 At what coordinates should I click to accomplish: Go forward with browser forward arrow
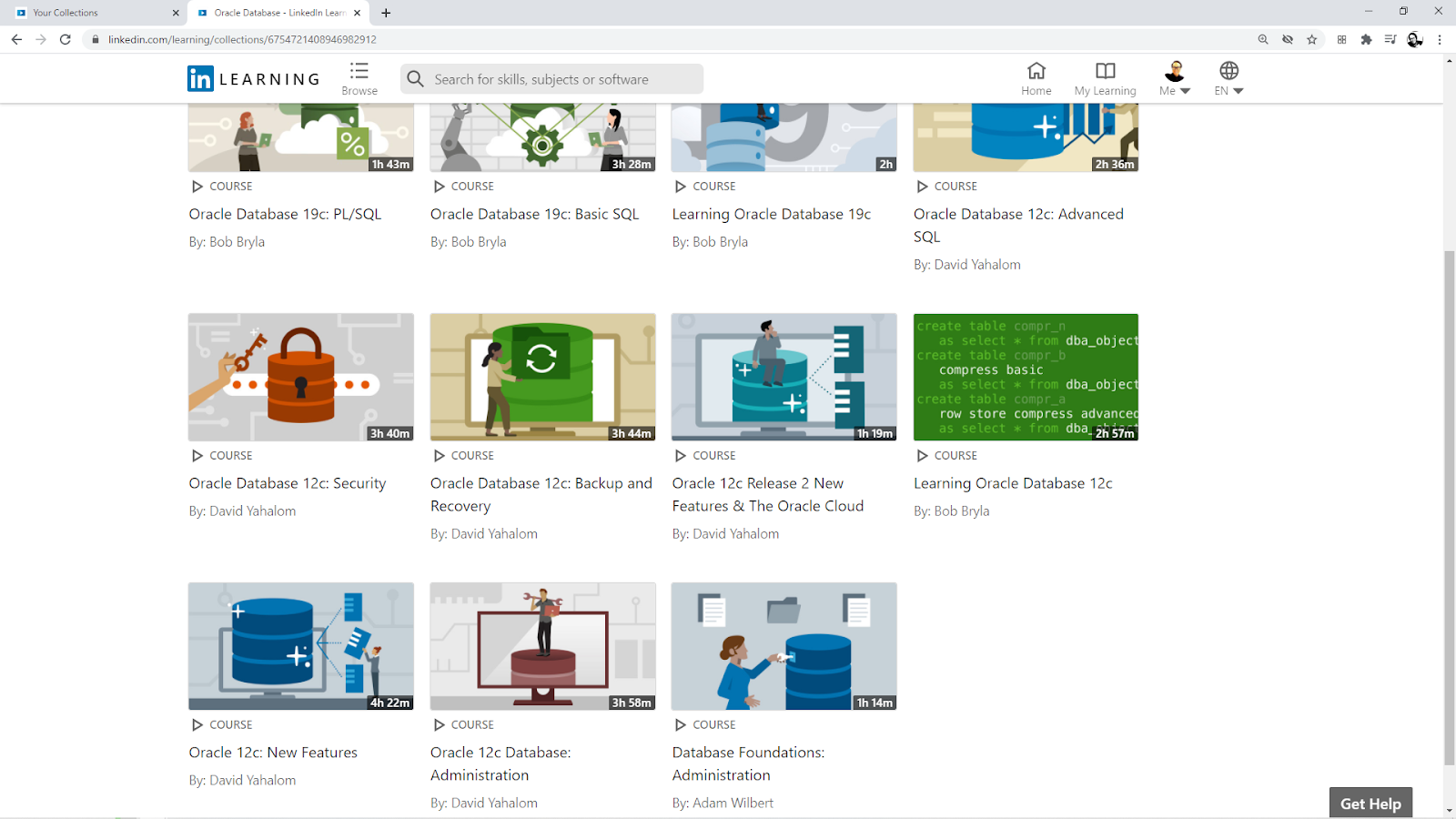click(x=41, y=39)
